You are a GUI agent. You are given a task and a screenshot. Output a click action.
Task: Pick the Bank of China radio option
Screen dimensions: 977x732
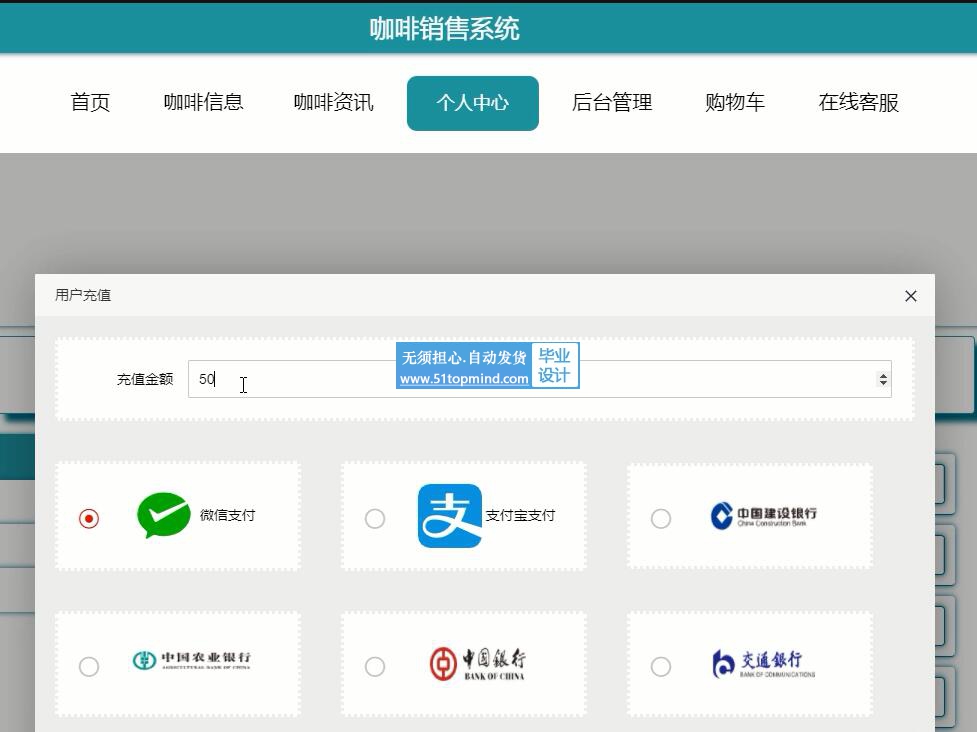pyautogui.click(x=375, y=666)
